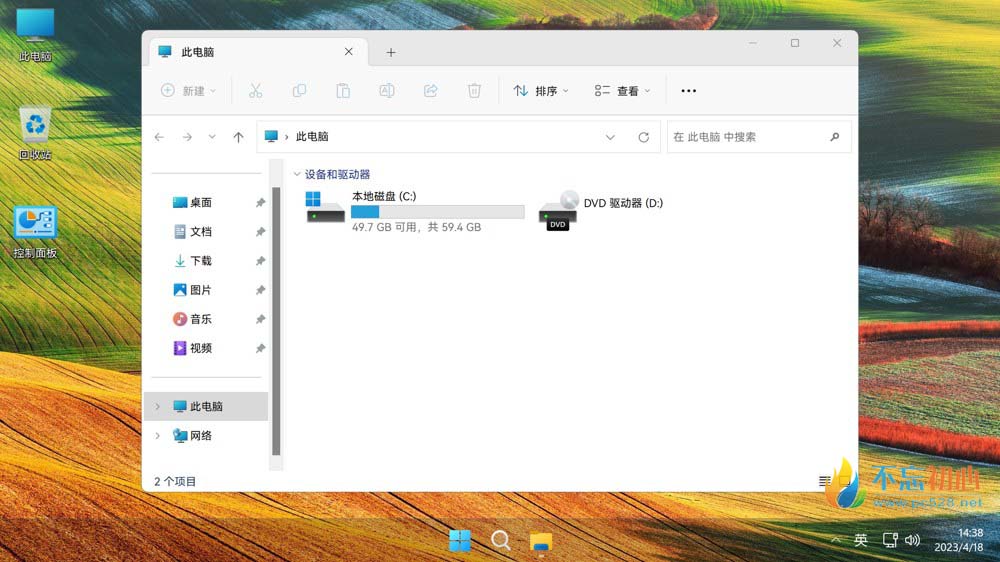Viewport: 1000px width, 562px height.
Task: Open the Windows Start menu
Action: coord(460,541)
